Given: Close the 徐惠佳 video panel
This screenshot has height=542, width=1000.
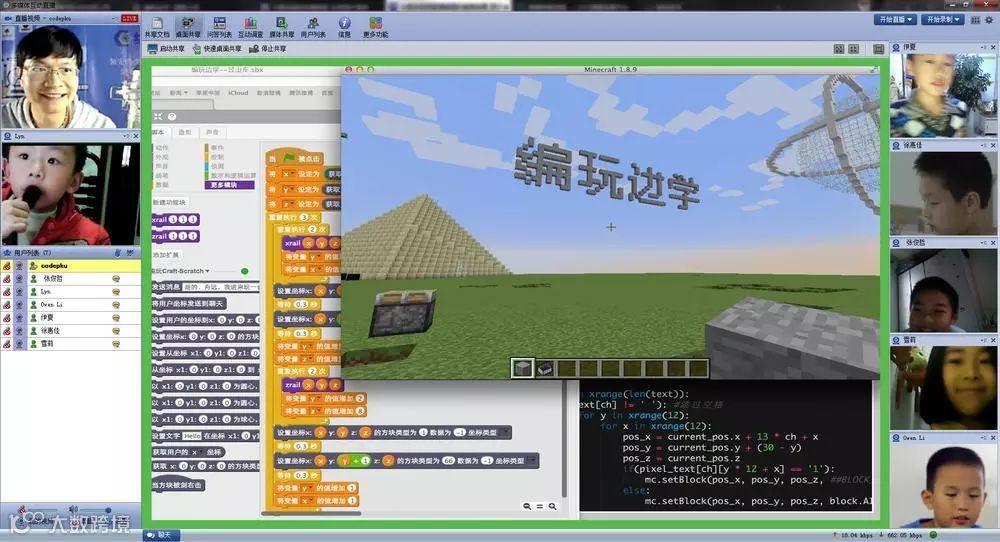Looking at the screenshot, I should pyautogui.click(x=993, y=145).
